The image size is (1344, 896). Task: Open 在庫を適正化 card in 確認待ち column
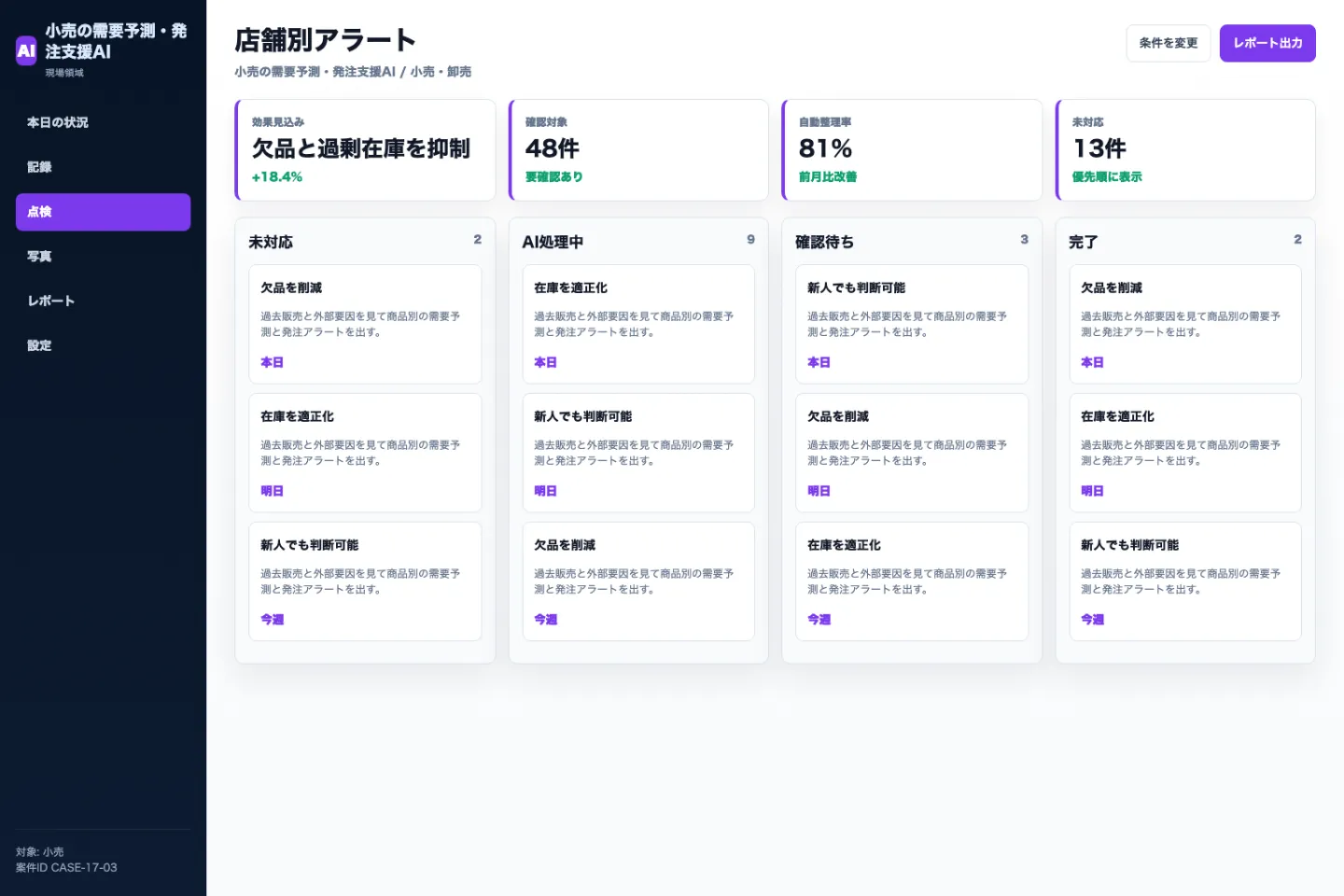pyautogui.click(x=912, y=581)
